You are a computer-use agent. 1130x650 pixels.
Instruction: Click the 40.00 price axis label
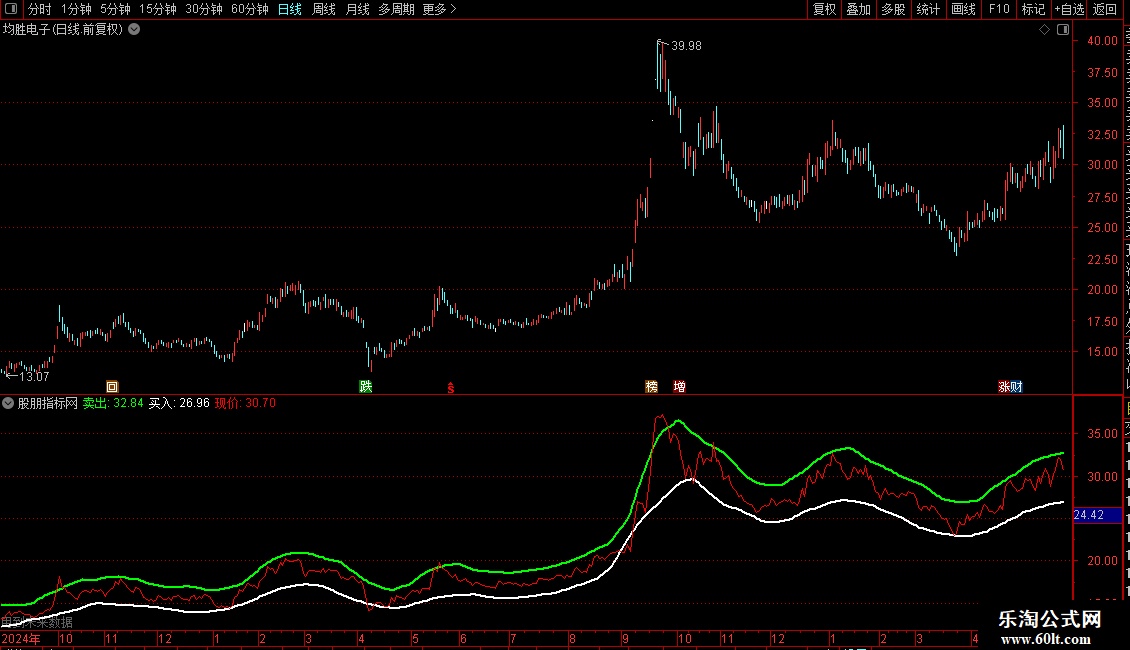(x=1103, y=41)
